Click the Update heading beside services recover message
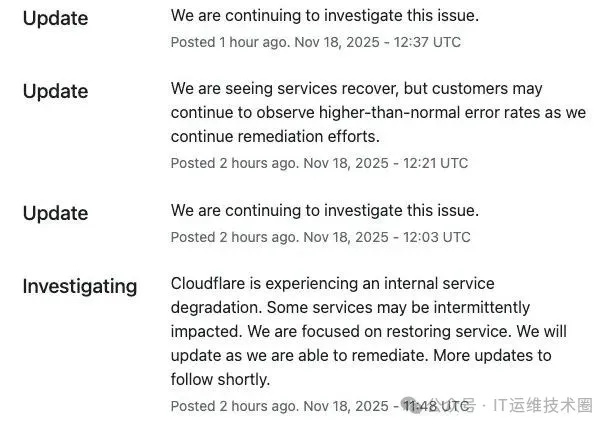The width and height of the screenshot is (612, 429). 55,92
